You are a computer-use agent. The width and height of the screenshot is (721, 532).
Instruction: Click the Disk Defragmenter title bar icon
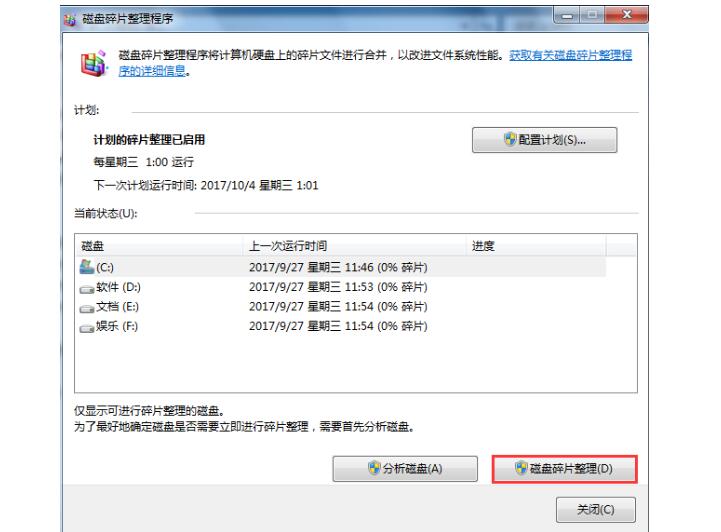pos(70,19)
